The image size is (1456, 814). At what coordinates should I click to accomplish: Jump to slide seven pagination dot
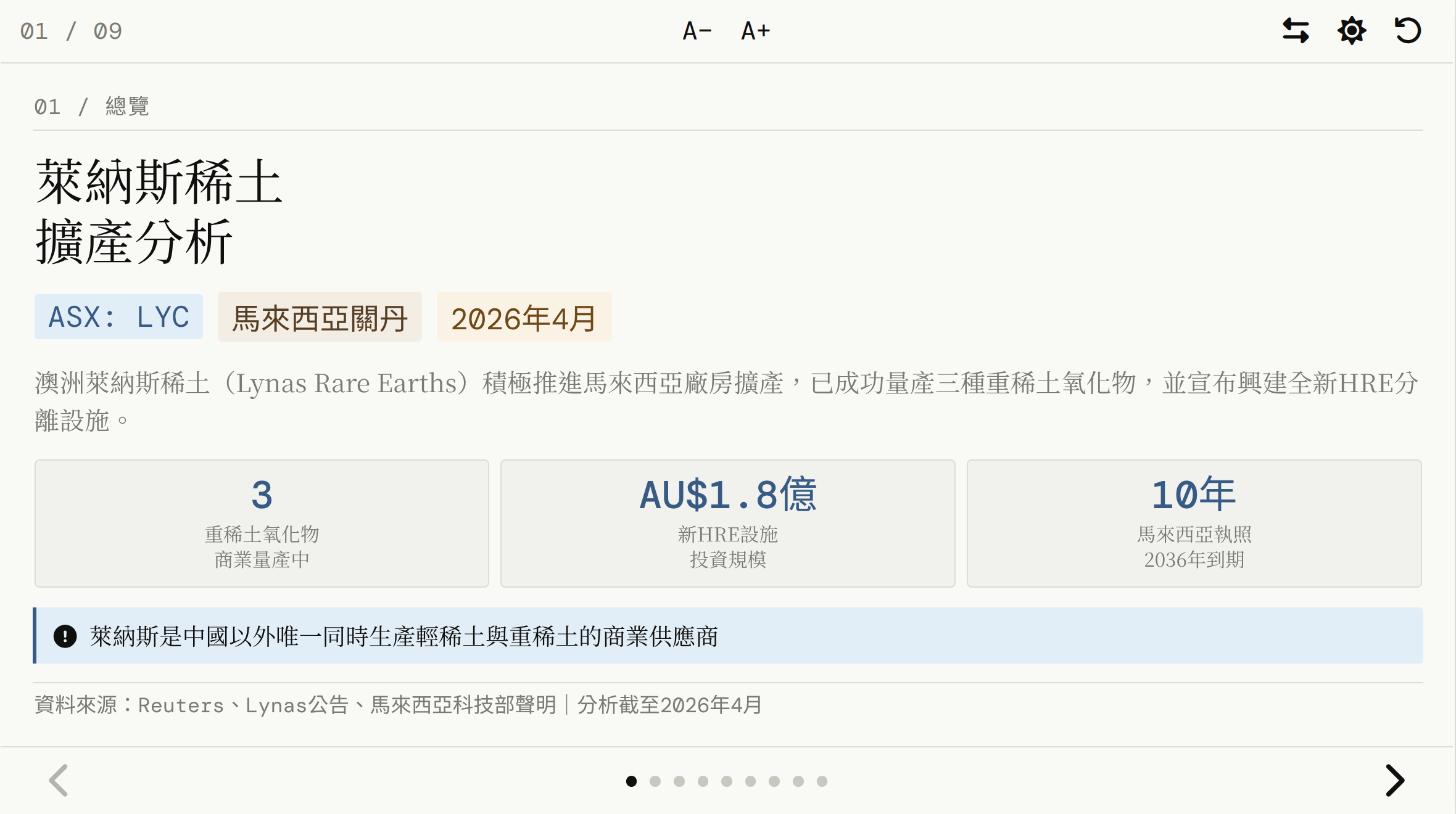pyautogui.click(x=774, y=781)
